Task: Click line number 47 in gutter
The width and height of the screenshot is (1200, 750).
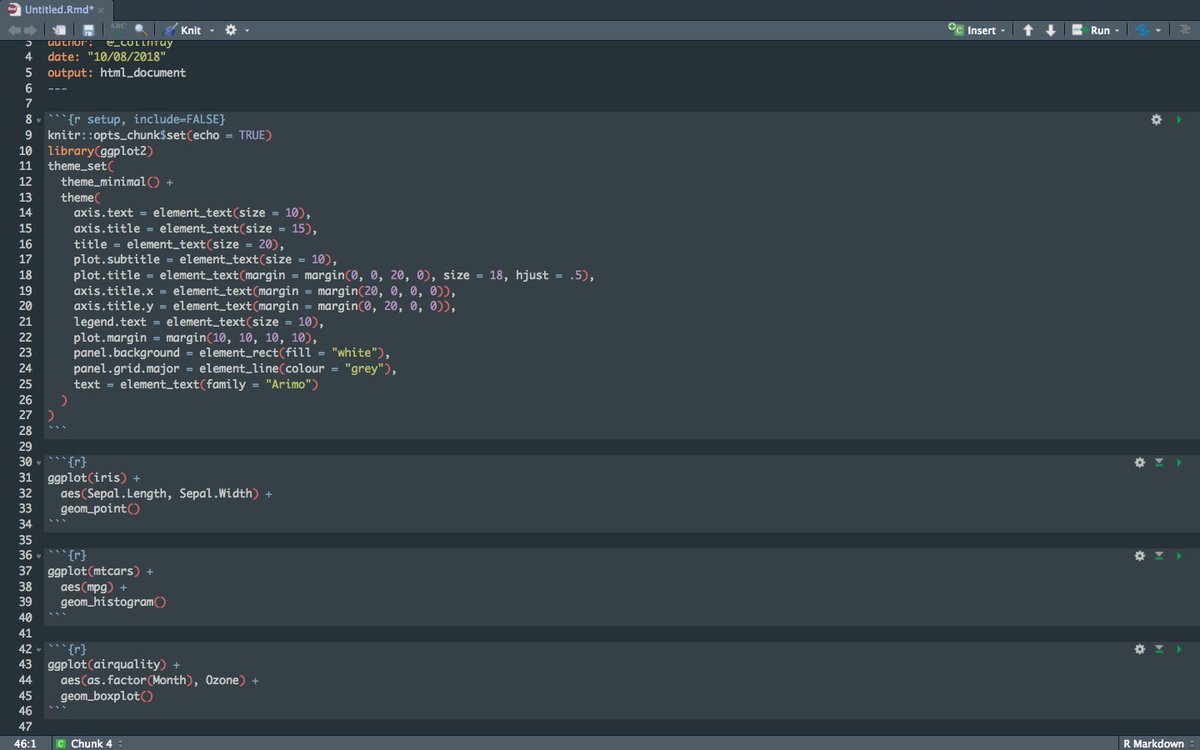Action: (x=25, y=727)
